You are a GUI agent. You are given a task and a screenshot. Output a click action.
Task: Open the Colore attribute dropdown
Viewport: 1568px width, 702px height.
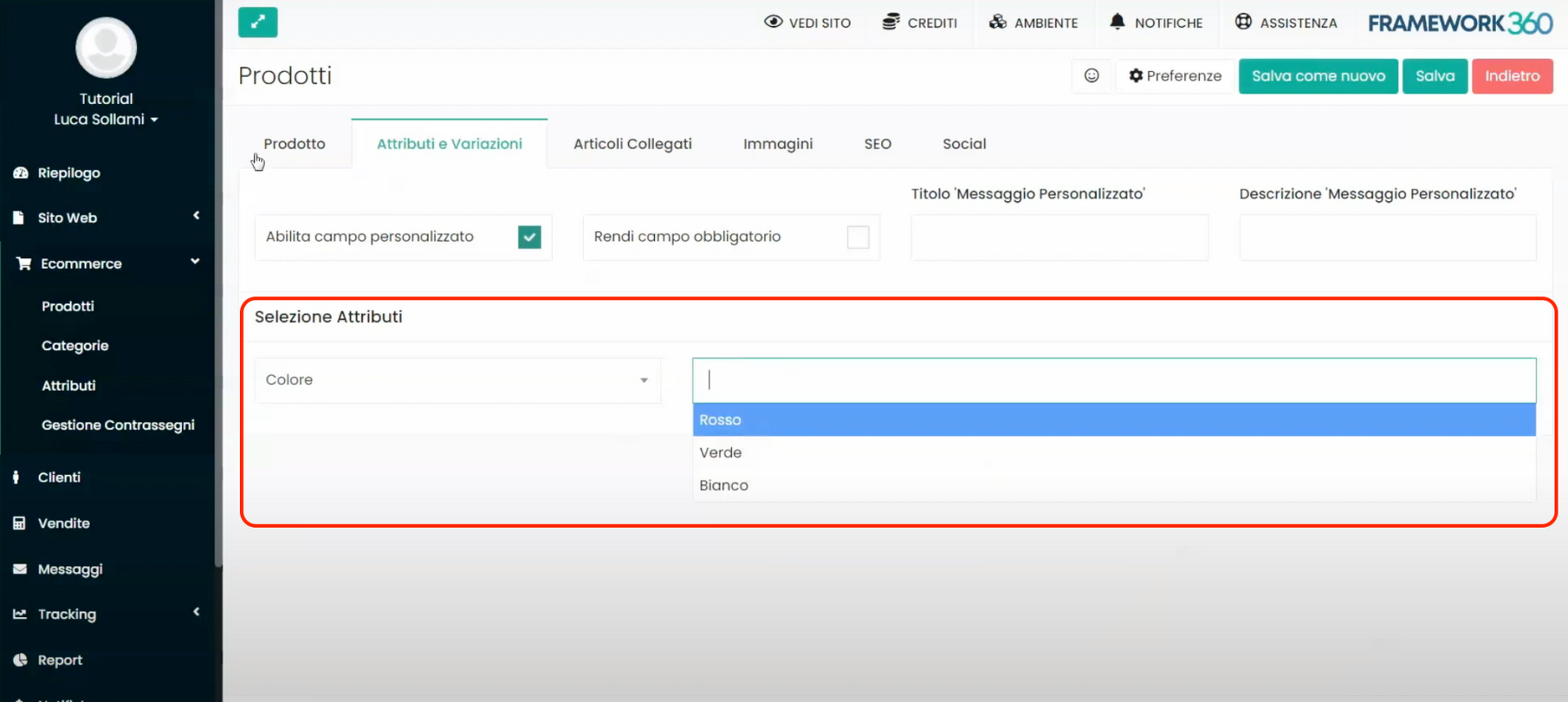(x=457, y=380)
